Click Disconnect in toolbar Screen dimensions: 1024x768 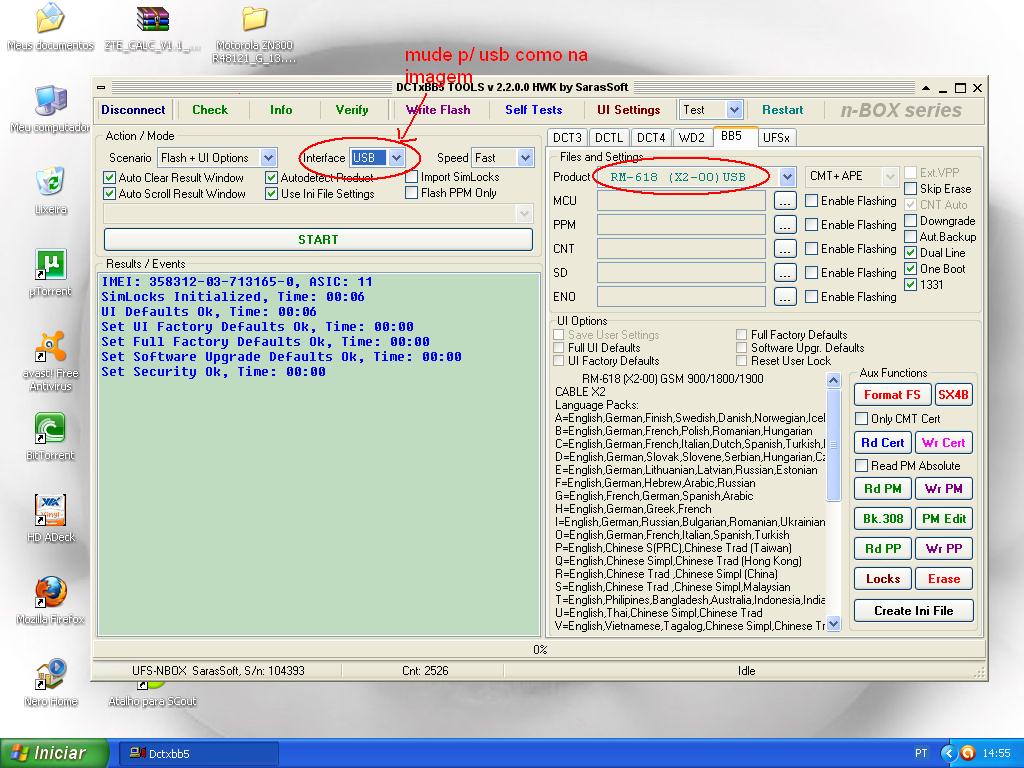(x=133, y=110)
